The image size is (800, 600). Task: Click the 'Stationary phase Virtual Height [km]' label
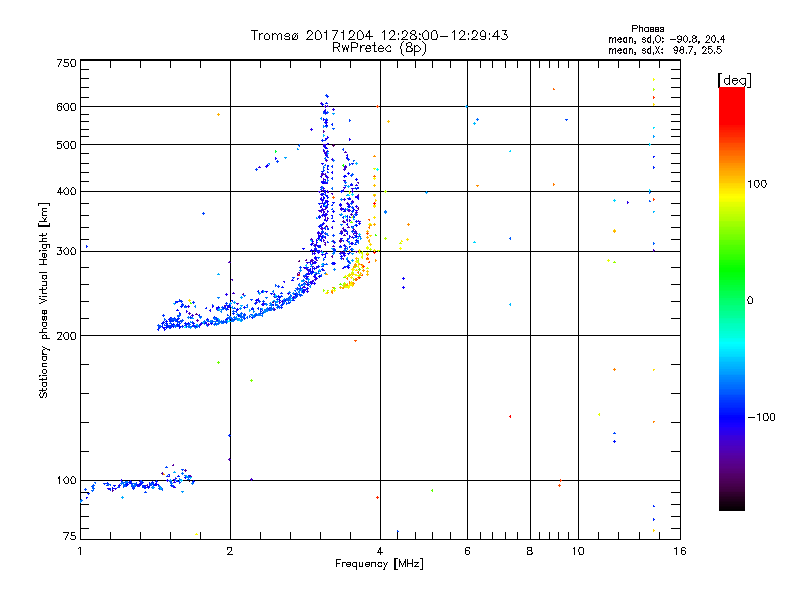pyautogui.click(x=44, y=300)
